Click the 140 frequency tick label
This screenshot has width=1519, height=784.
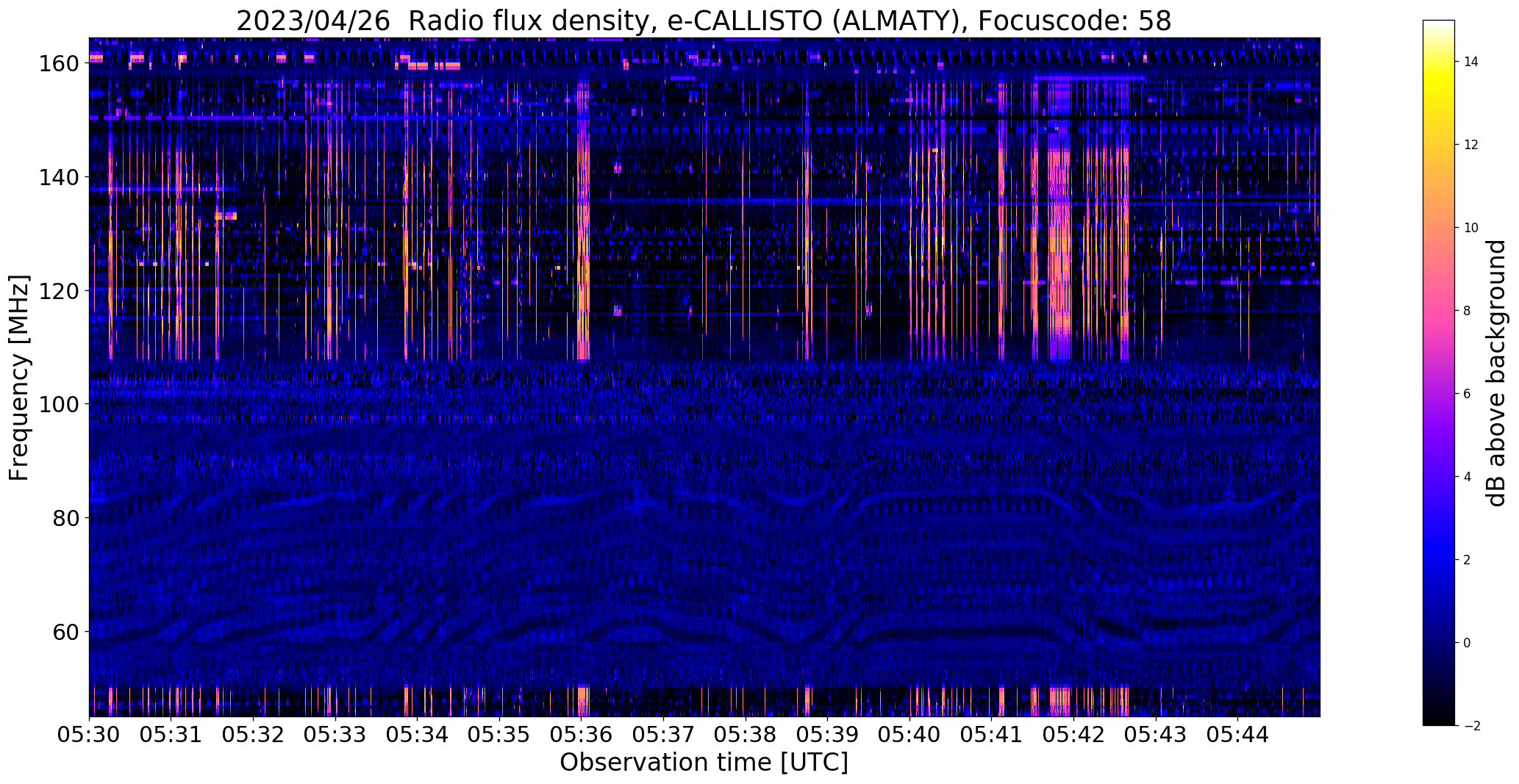click(x=60, y=177)
